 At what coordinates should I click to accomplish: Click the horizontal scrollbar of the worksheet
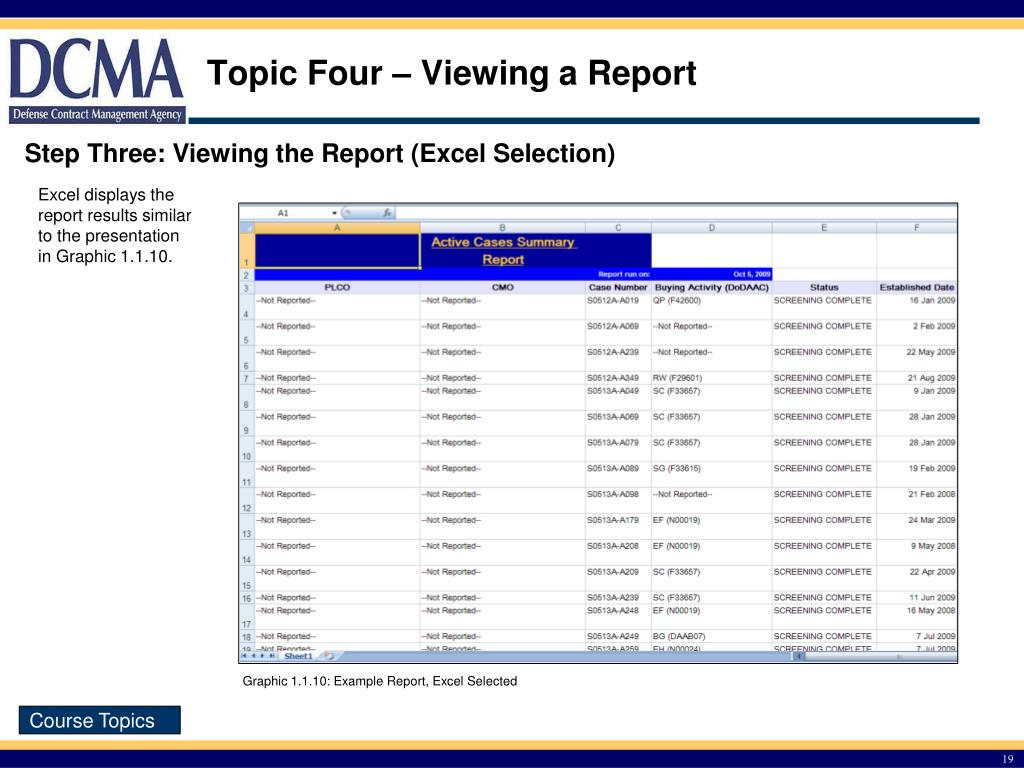tap(875, 656)
